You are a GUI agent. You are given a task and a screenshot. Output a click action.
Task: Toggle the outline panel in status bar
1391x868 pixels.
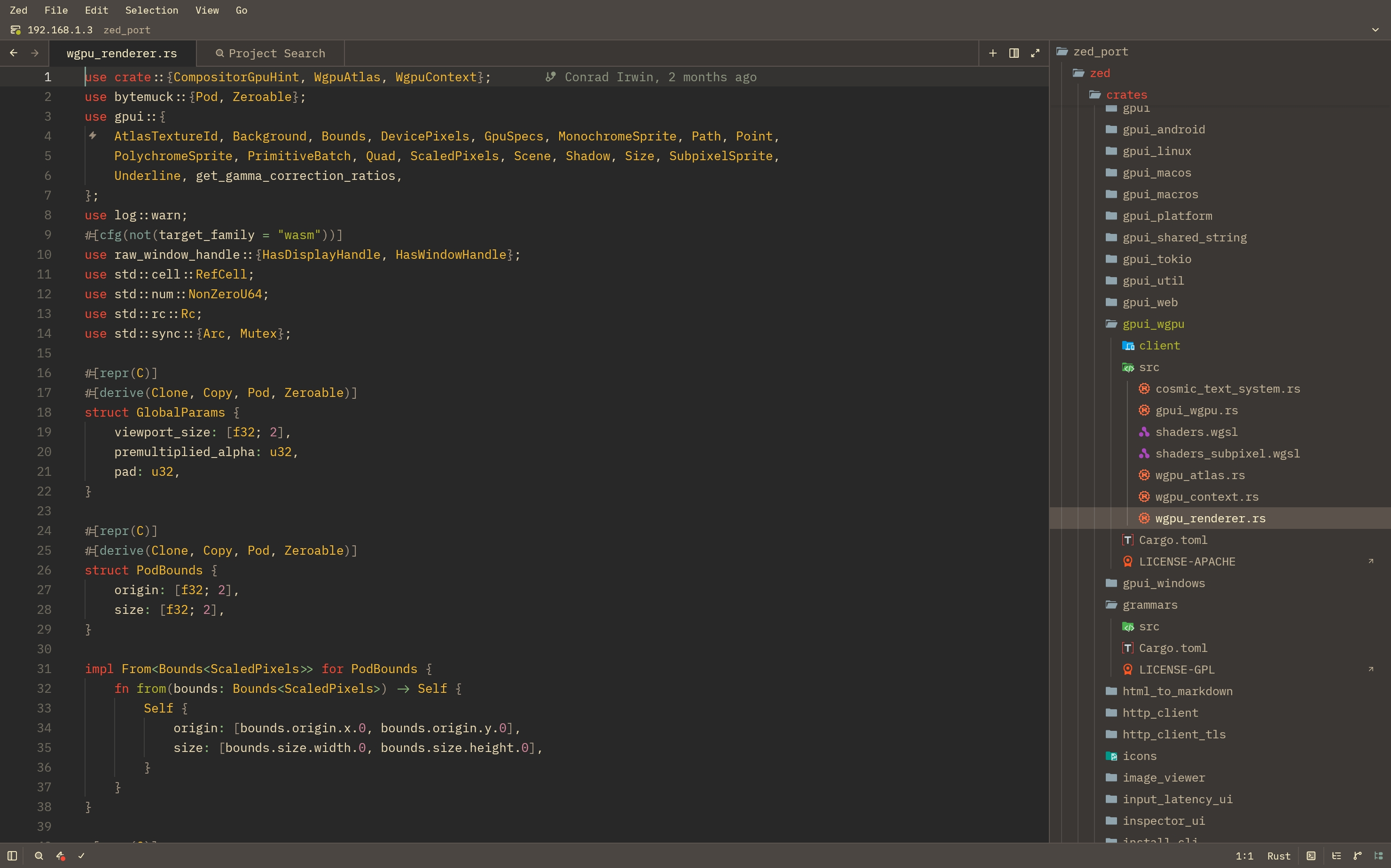(1336, 855)
